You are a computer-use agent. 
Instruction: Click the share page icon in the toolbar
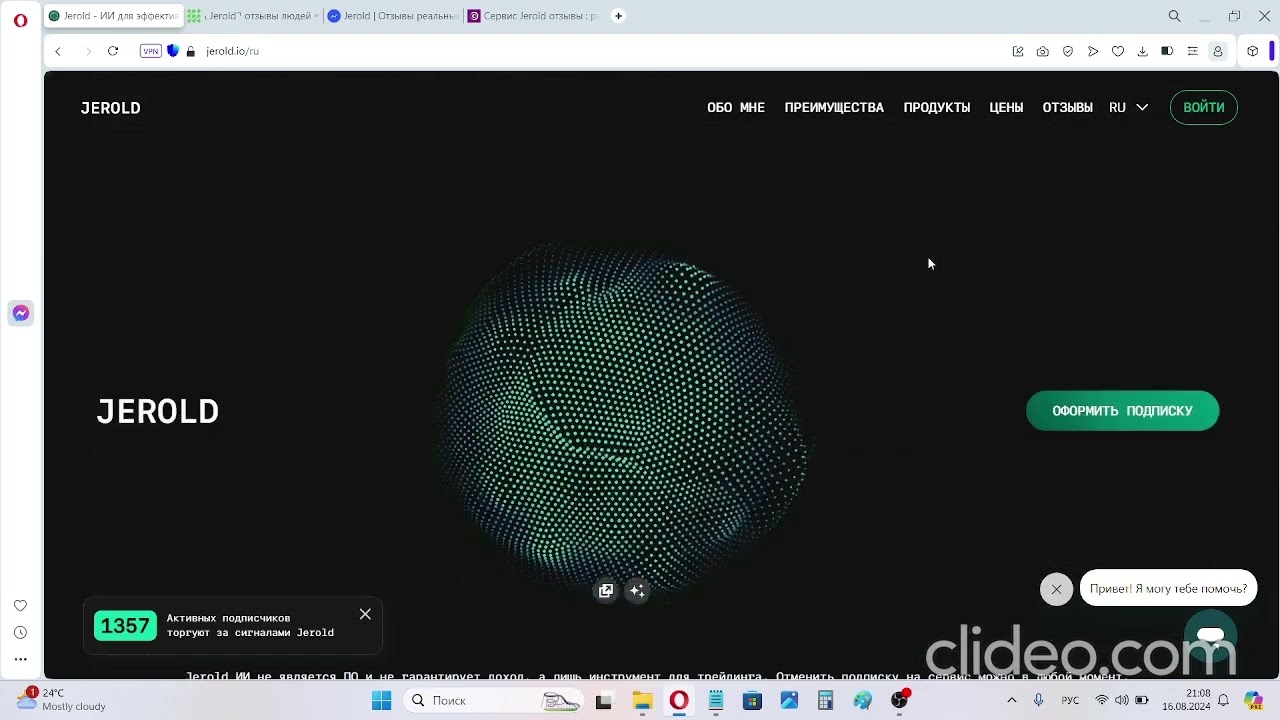1018,51
